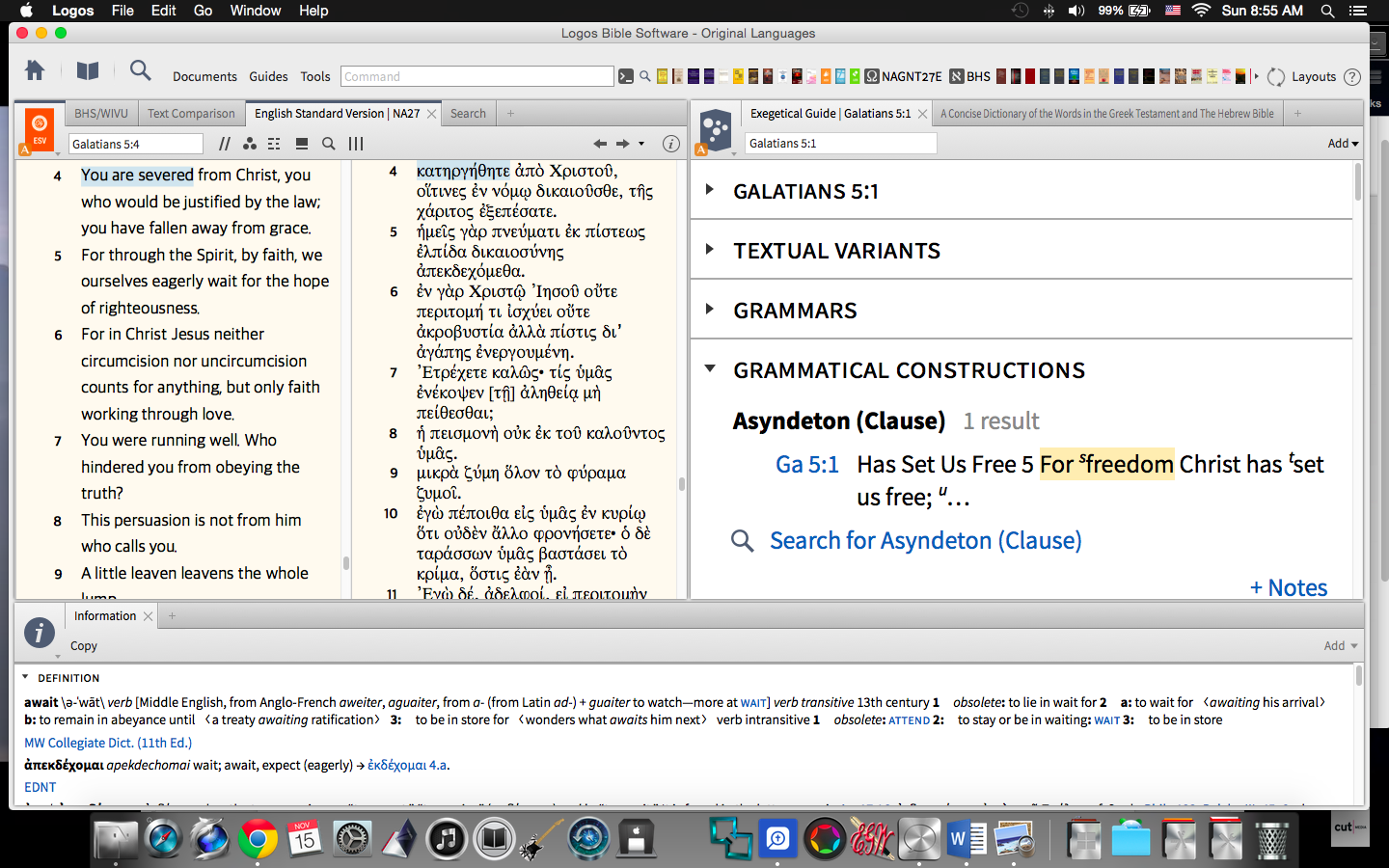The width and height of the screenshot is (1389, 868).
Task: Navigate back with the left arrow
Action: [600, 144]
